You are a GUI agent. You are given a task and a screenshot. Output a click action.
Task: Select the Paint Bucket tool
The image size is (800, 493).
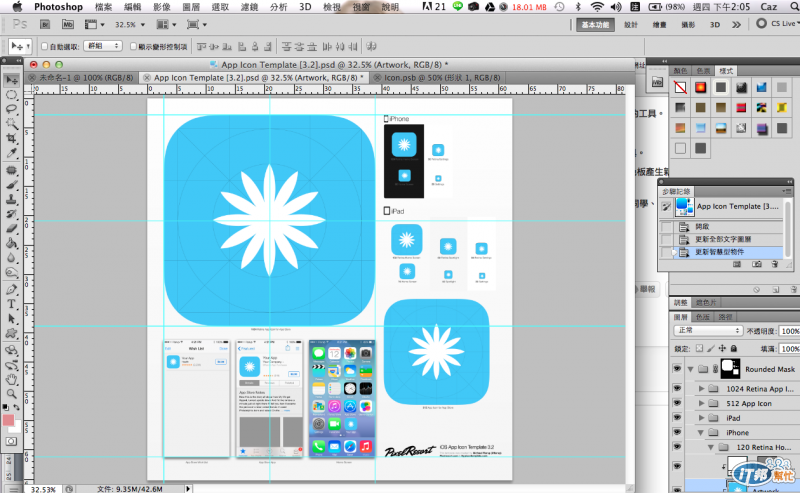click(11, 243)
